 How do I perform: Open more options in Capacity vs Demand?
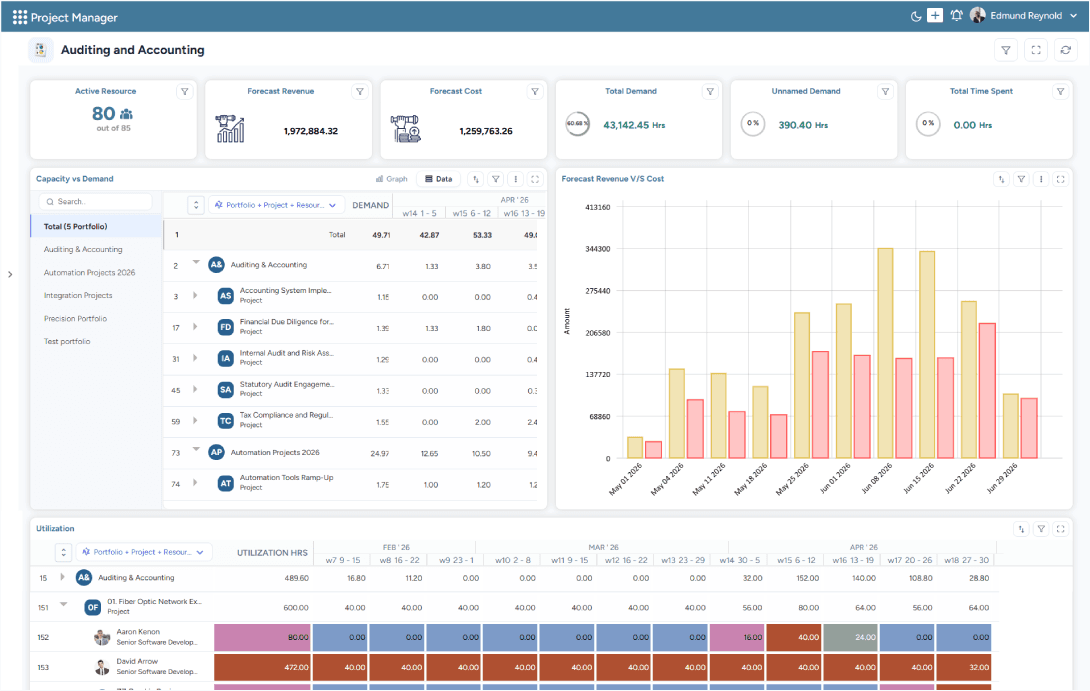point(516,179)
